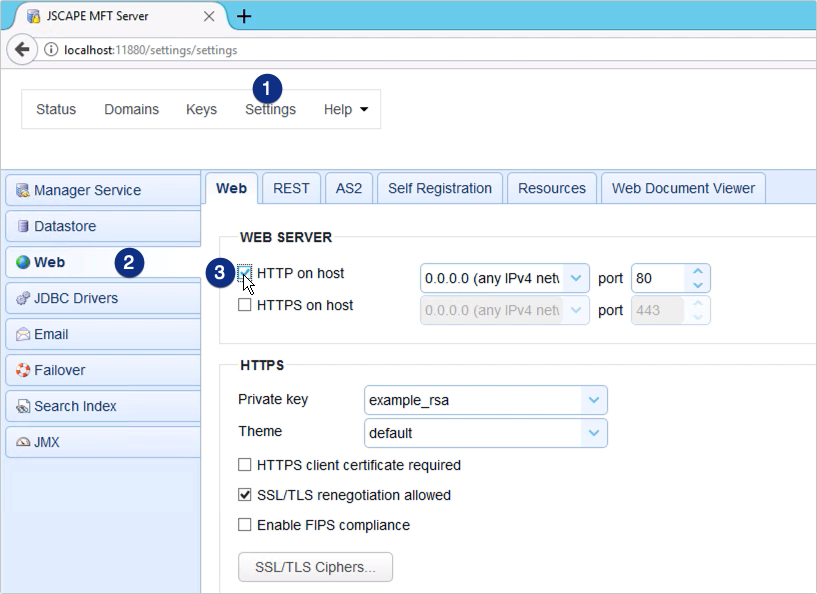817x594 pixels.
Task: Expand the Help menu
Action: (346, 109)
